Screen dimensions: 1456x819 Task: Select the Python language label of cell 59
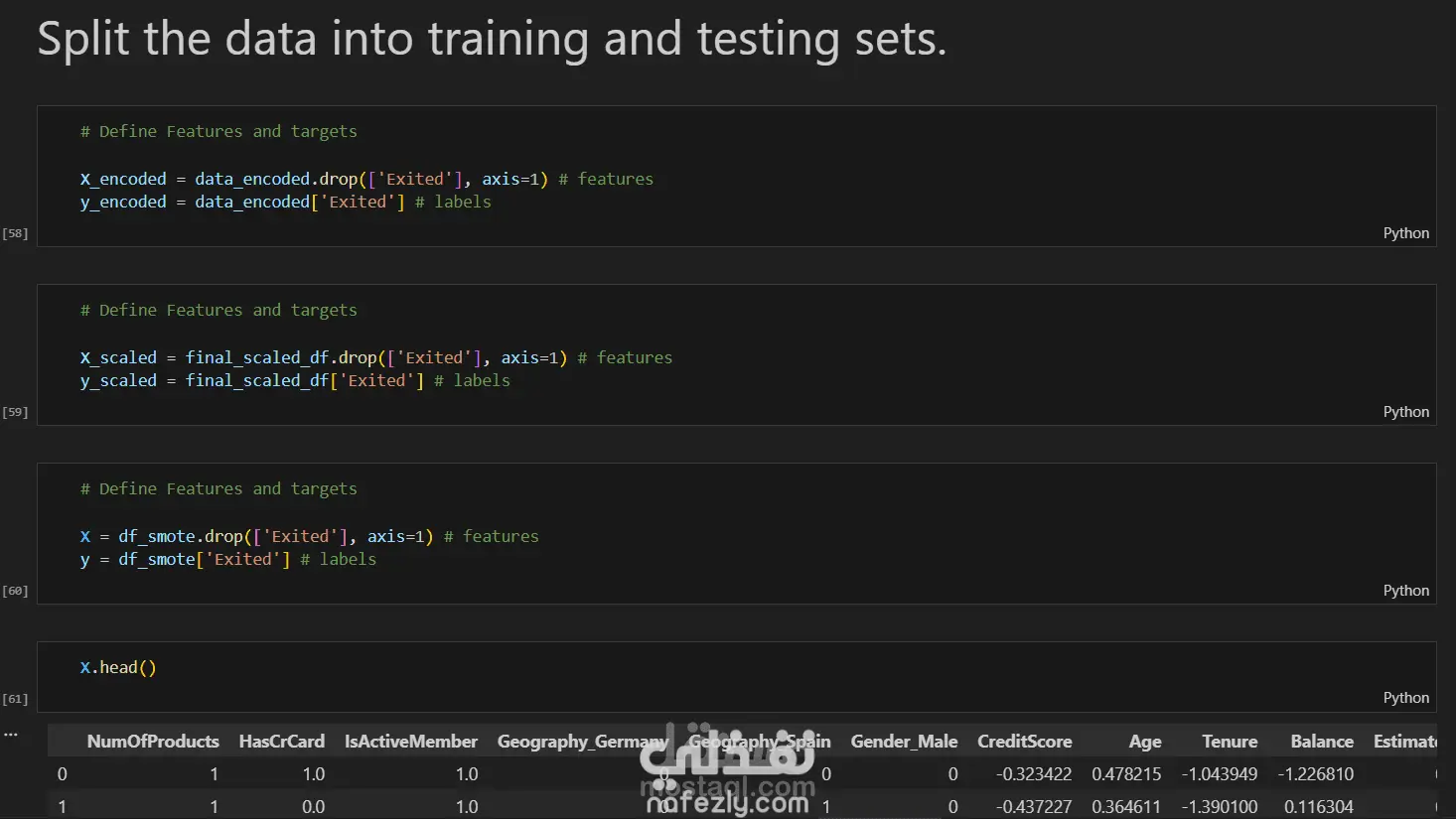click(x=1405, y=412)
